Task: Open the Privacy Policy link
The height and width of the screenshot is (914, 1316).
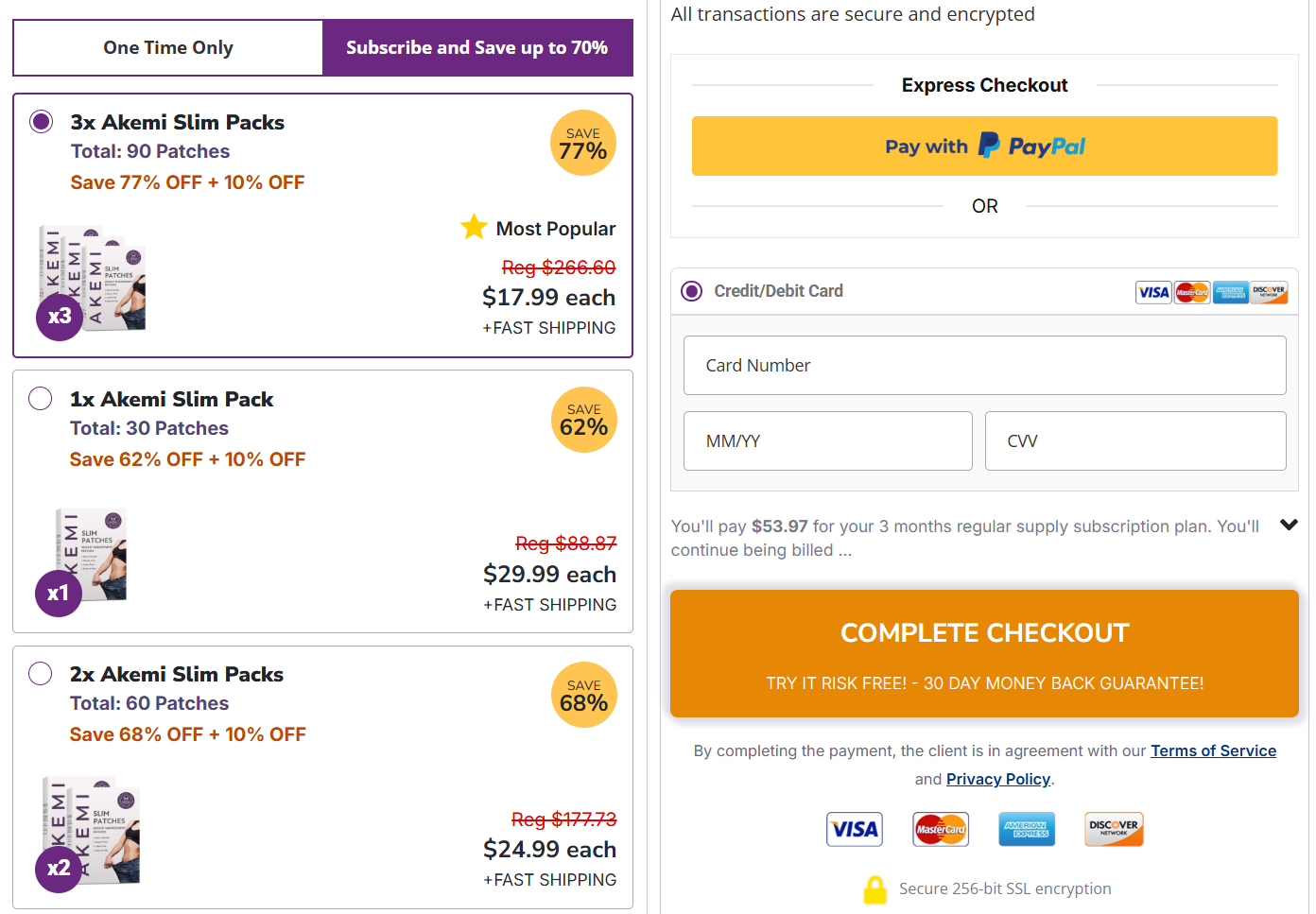Action: [997, 779]
